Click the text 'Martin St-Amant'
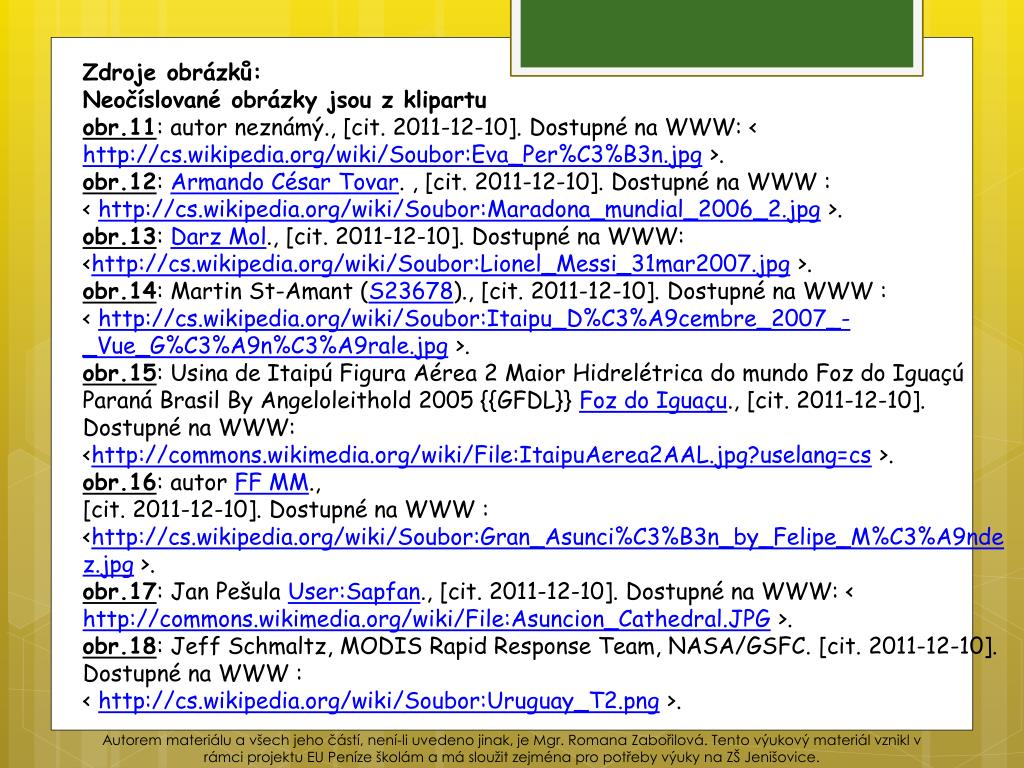The image size is (1024, 768). tap(261, 291)
